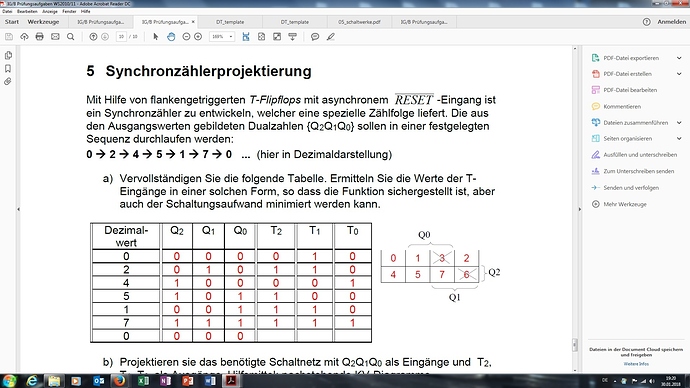Select PDF-Datei erstellen tool

pyautogui.click(x=627, y=74)
